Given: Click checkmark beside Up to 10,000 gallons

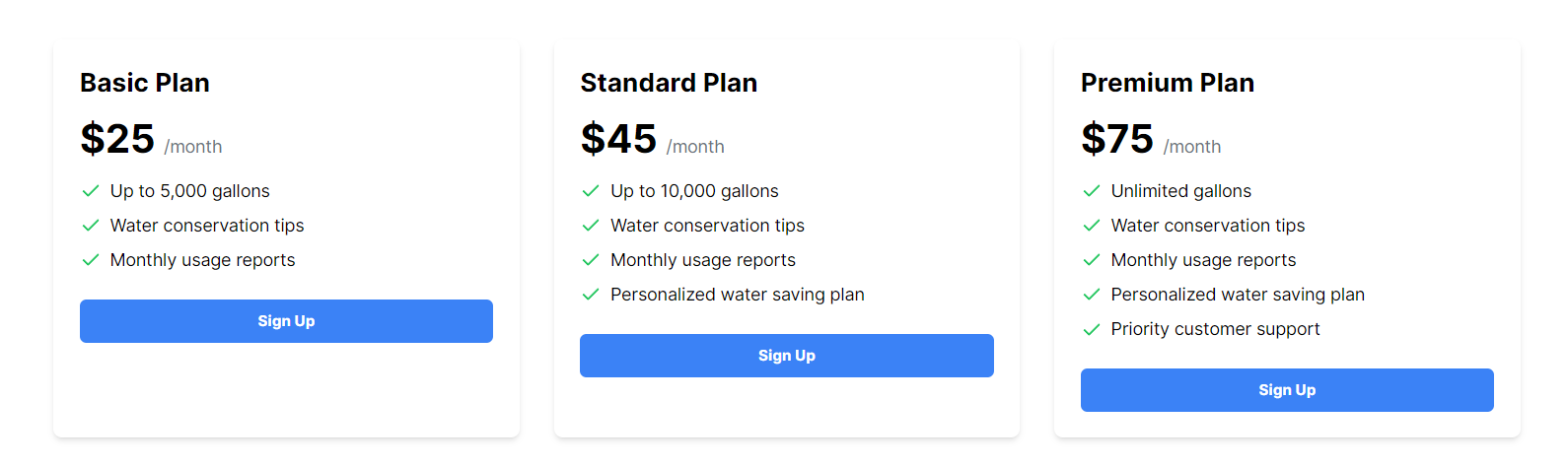Looking at the screenshot, I should click(591, 191).
